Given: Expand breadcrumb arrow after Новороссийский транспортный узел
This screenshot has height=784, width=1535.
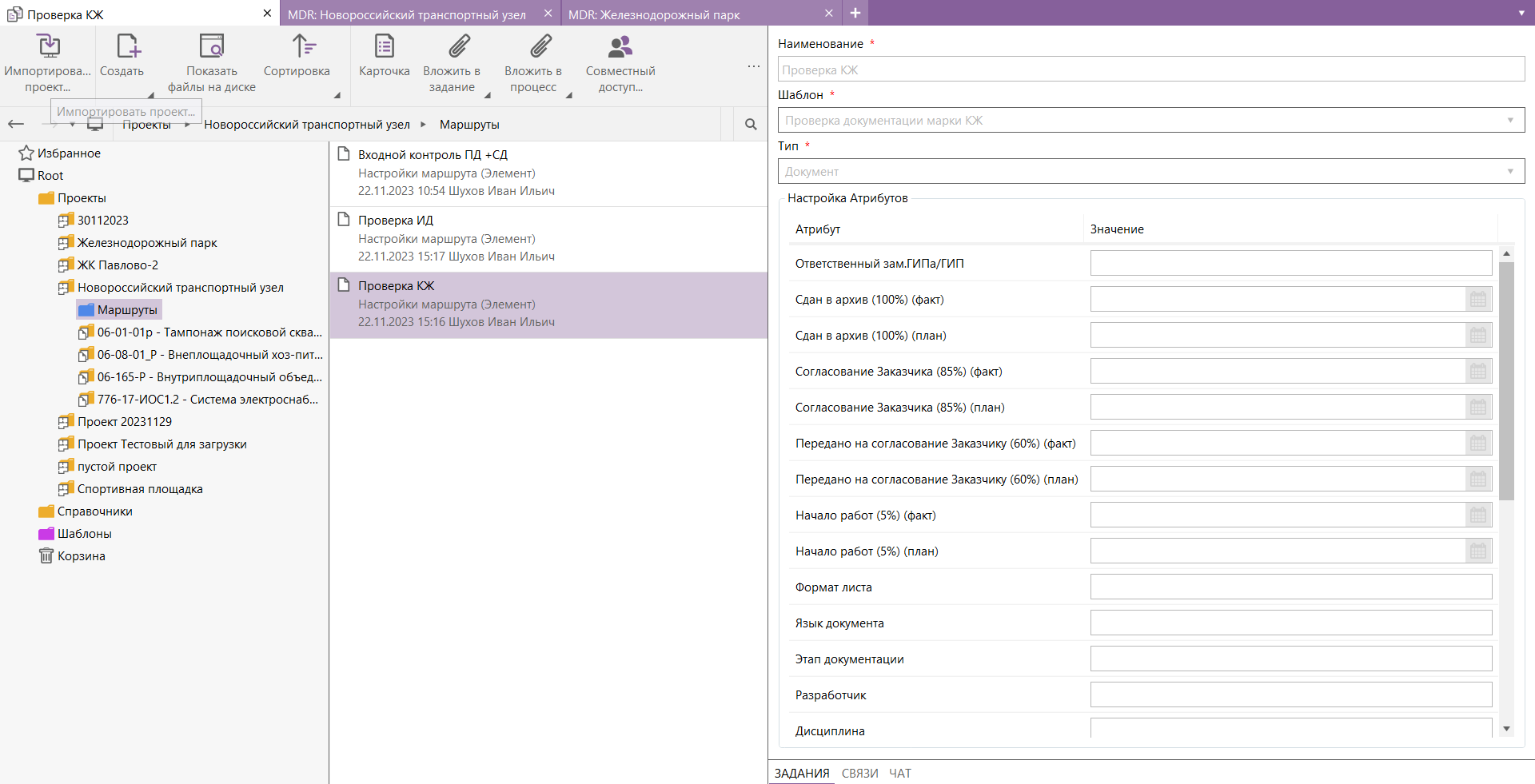Looking at the screenshot, I should tap(423, 125).
